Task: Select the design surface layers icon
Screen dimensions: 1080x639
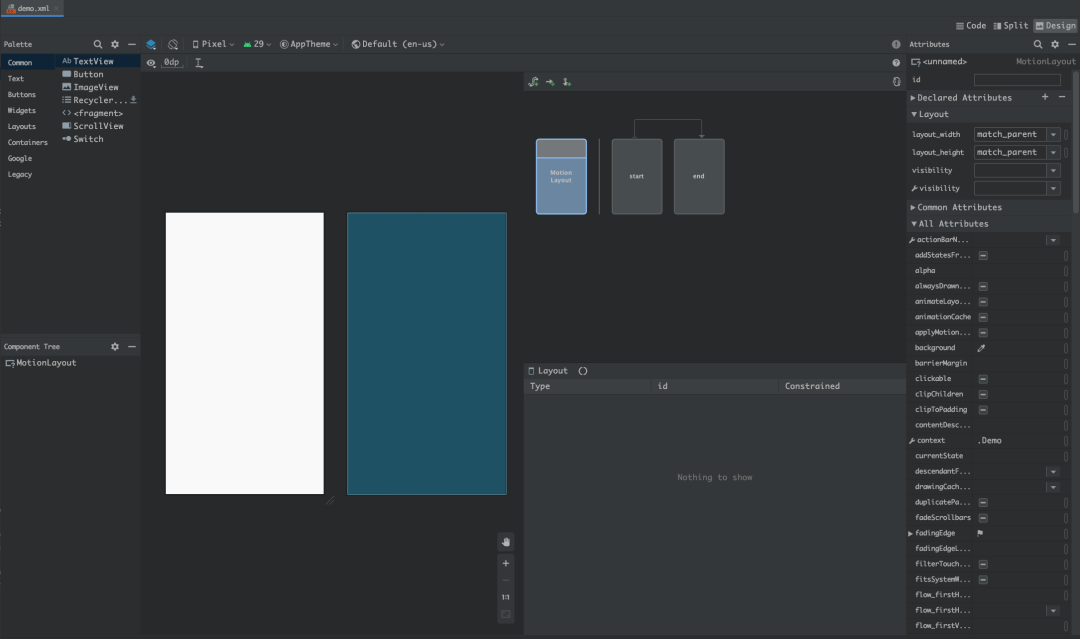Action: 151,44
